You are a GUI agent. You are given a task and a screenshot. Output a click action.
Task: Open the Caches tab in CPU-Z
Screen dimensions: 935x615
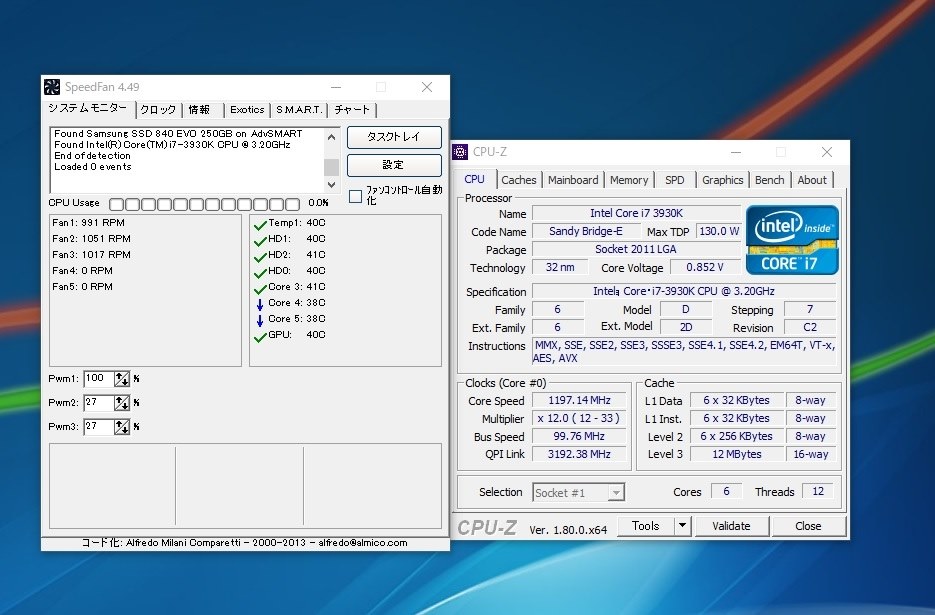(519, 180)
